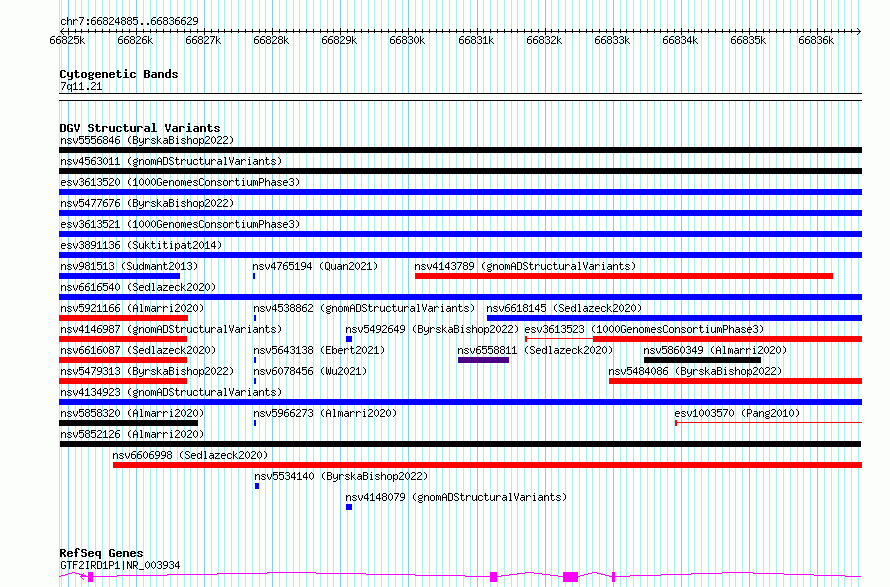Select the purple bar of nsv6558811
Viewport: 890px width, 587px height.
pyautogui.click(x=484, y=360)
